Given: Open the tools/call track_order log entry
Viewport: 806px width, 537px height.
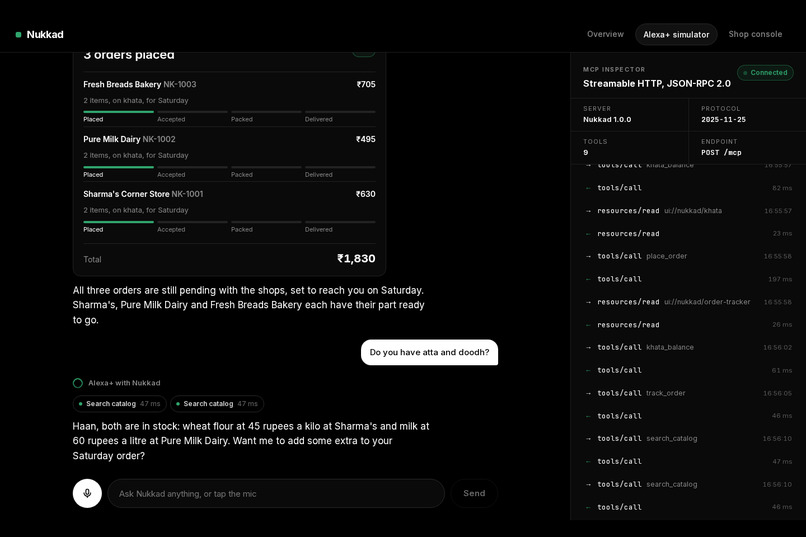Looking at the screenshot, I should click(x=689, y=393).
